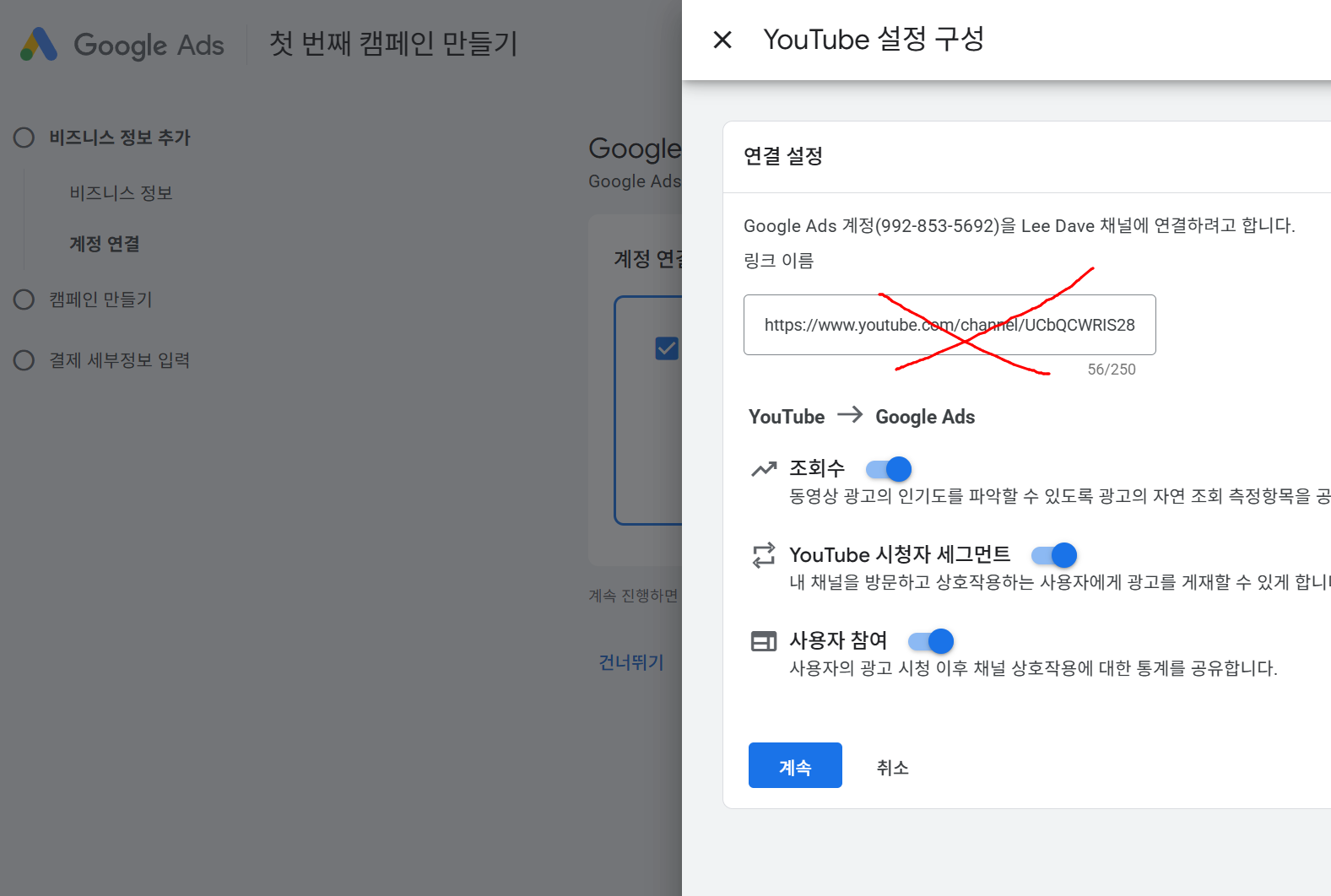The height and width of the screenshot is (896, 1331).
Task: Click the 내 채널을 방문하고 description line
Action: pos(1060,582)
